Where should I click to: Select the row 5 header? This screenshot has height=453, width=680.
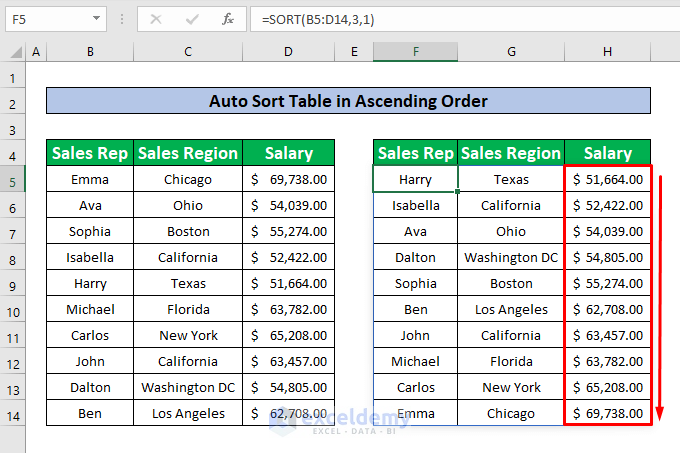(12, 179)
